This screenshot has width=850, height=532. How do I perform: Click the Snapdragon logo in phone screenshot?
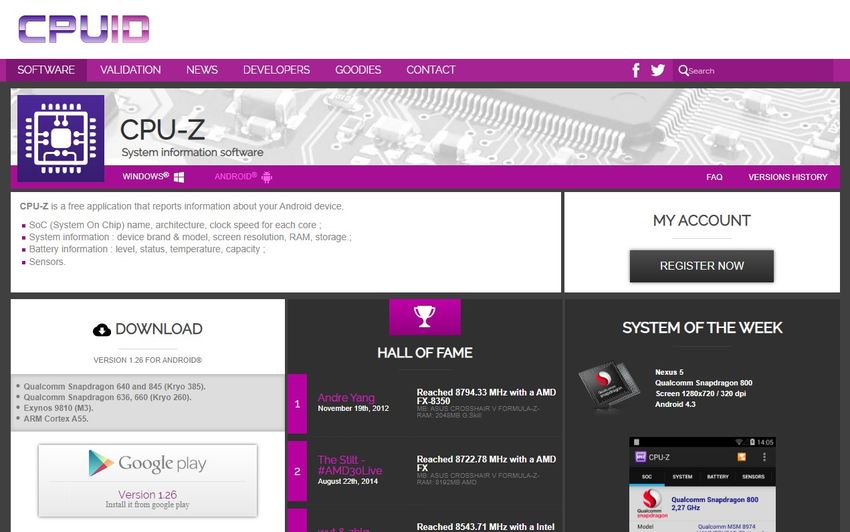tap(652, 503)
